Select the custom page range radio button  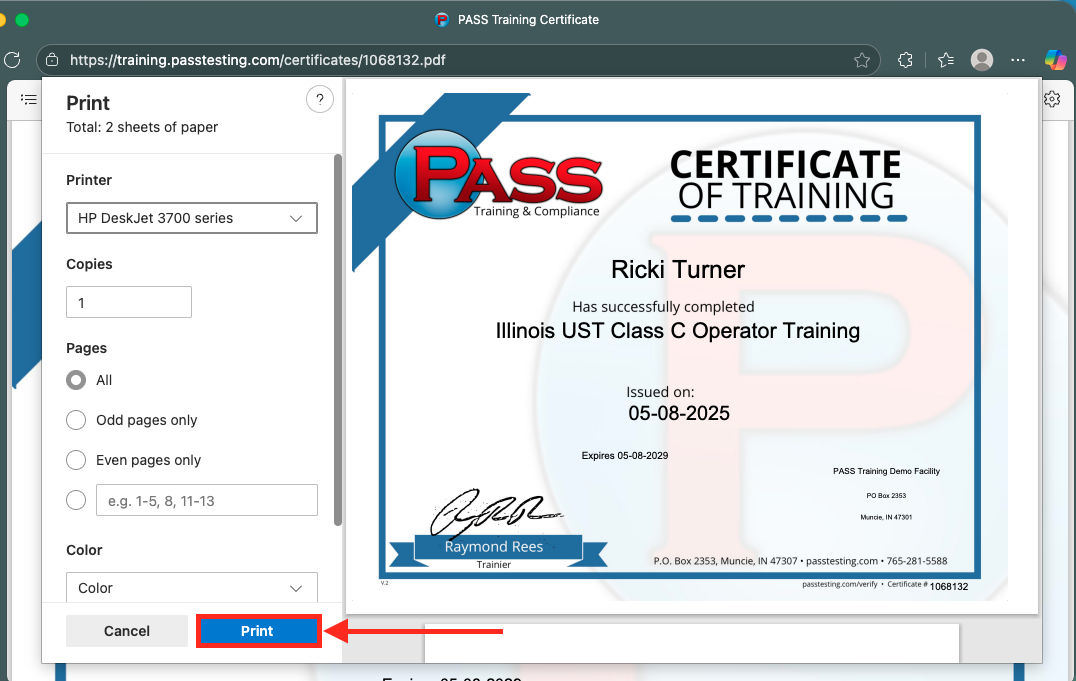(x=76, y=500)
